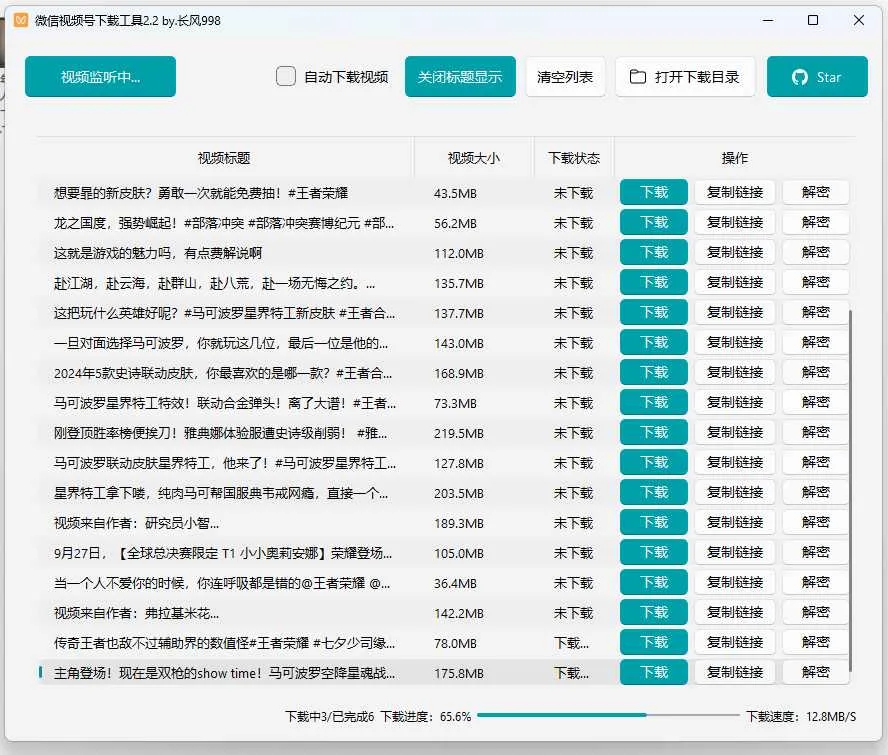This screenshot has height=755, width=888.
Task: Sort by 视频标题 column header
Action: 224,158
